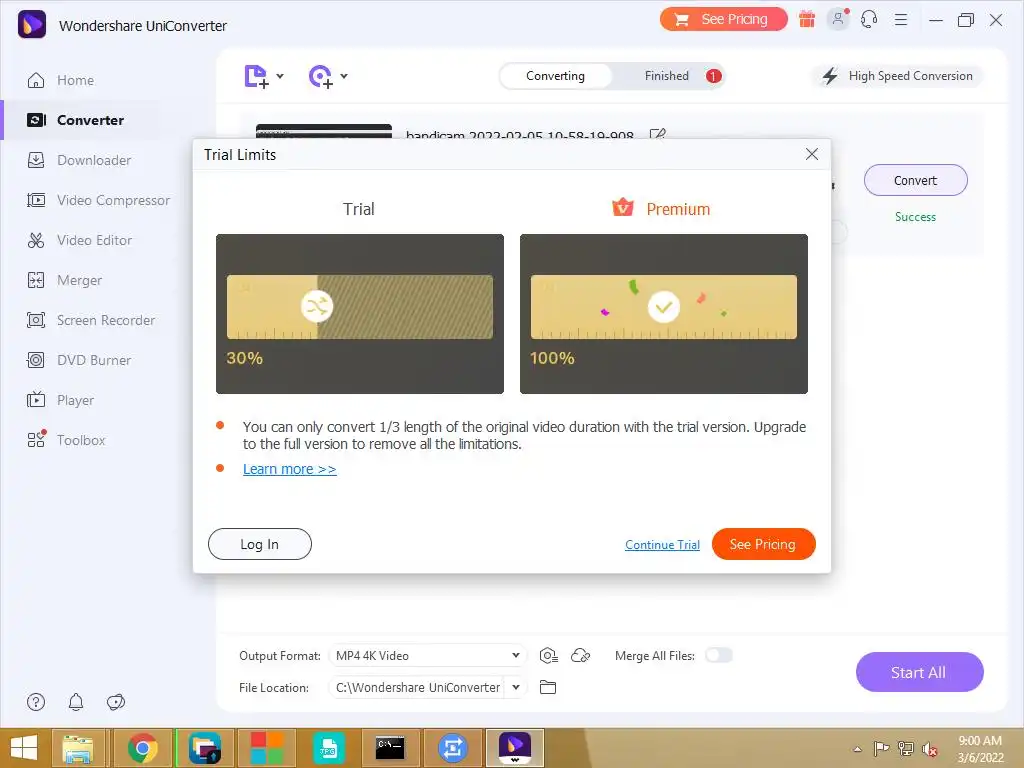Click the Player icon in sidebar
1024x768 pixels.
(x=36, y=400)
